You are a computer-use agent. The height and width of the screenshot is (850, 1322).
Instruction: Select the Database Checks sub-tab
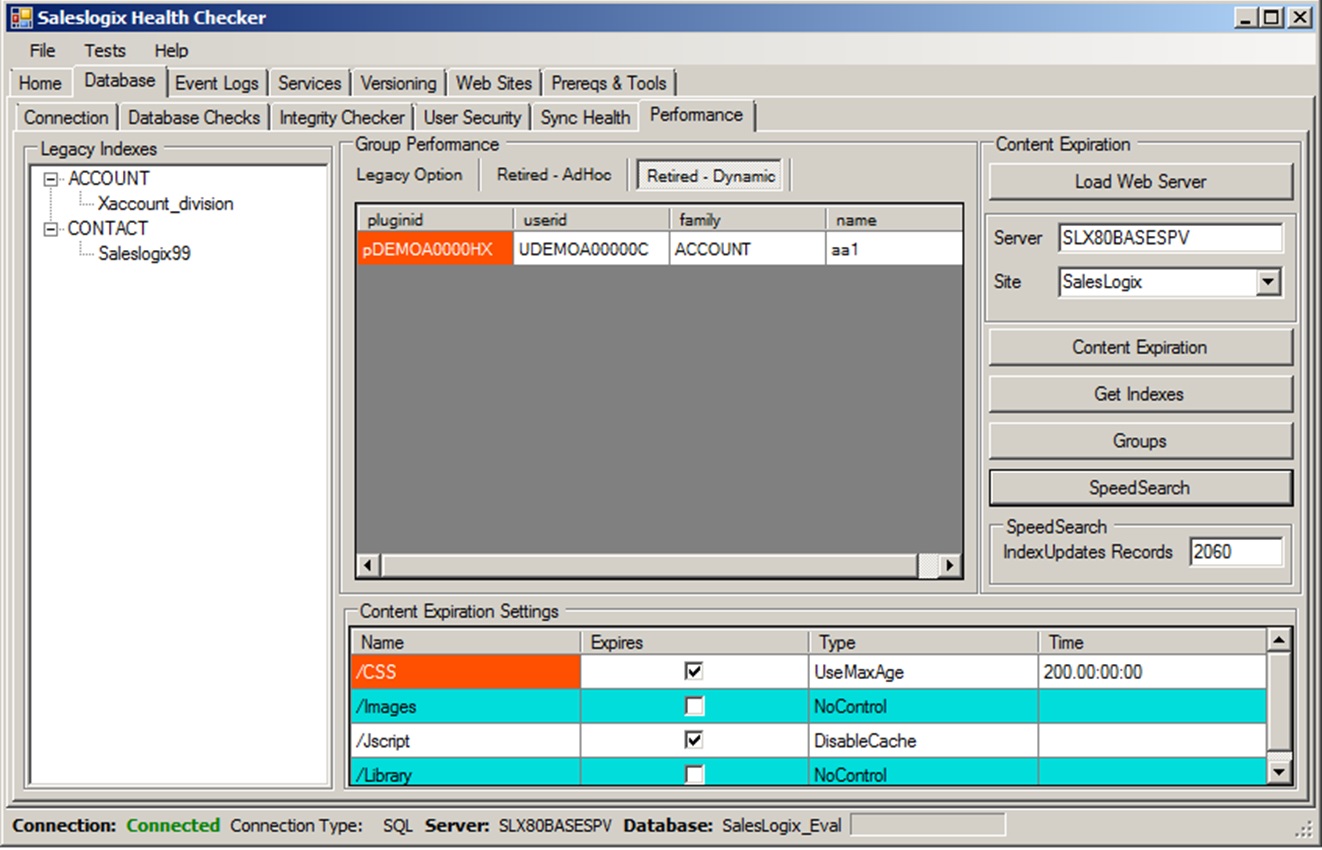(x=194, y=117)
